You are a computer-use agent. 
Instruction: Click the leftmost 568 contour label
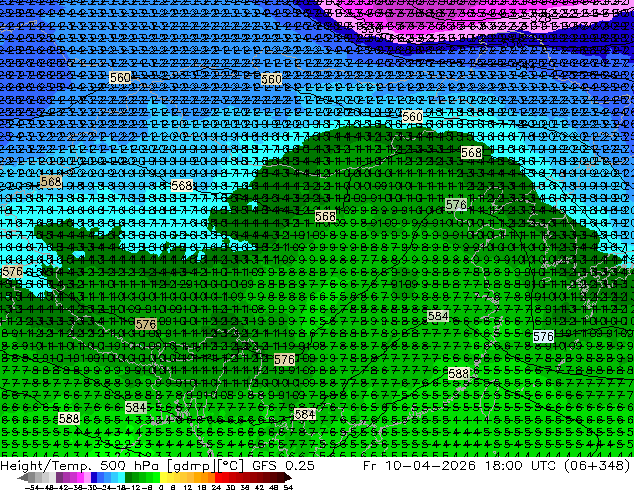pos(51,182)
